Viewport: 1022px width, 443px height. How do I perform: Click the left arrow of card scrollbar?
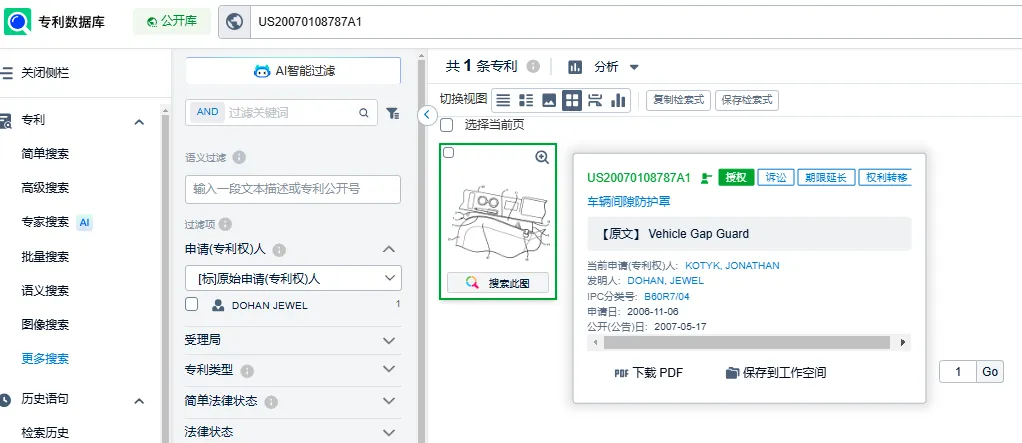[x=595, y=342]
